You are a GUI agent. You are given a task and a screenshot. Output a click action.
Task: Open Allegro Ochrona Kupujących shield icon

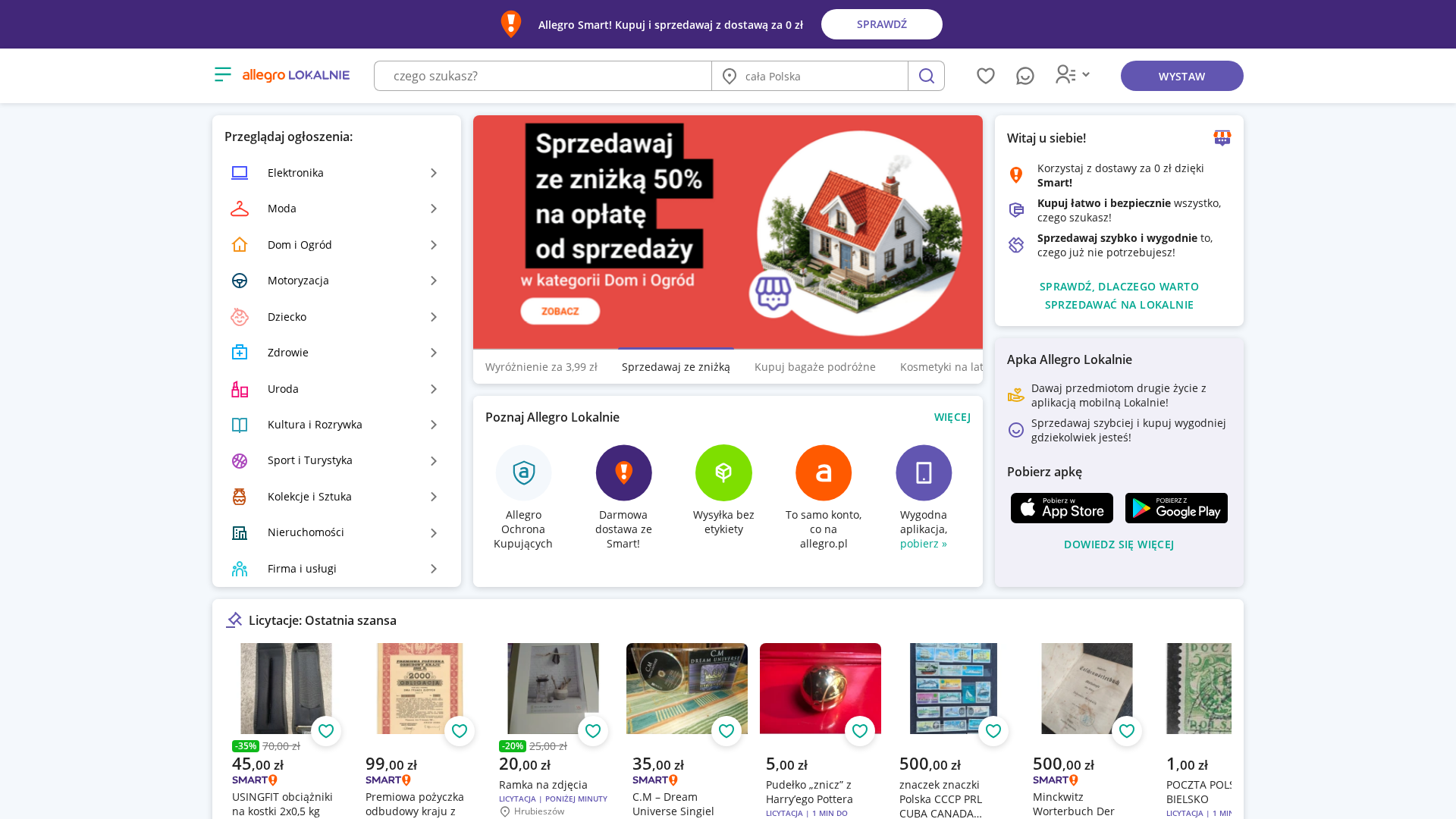[x=523, y=472]
